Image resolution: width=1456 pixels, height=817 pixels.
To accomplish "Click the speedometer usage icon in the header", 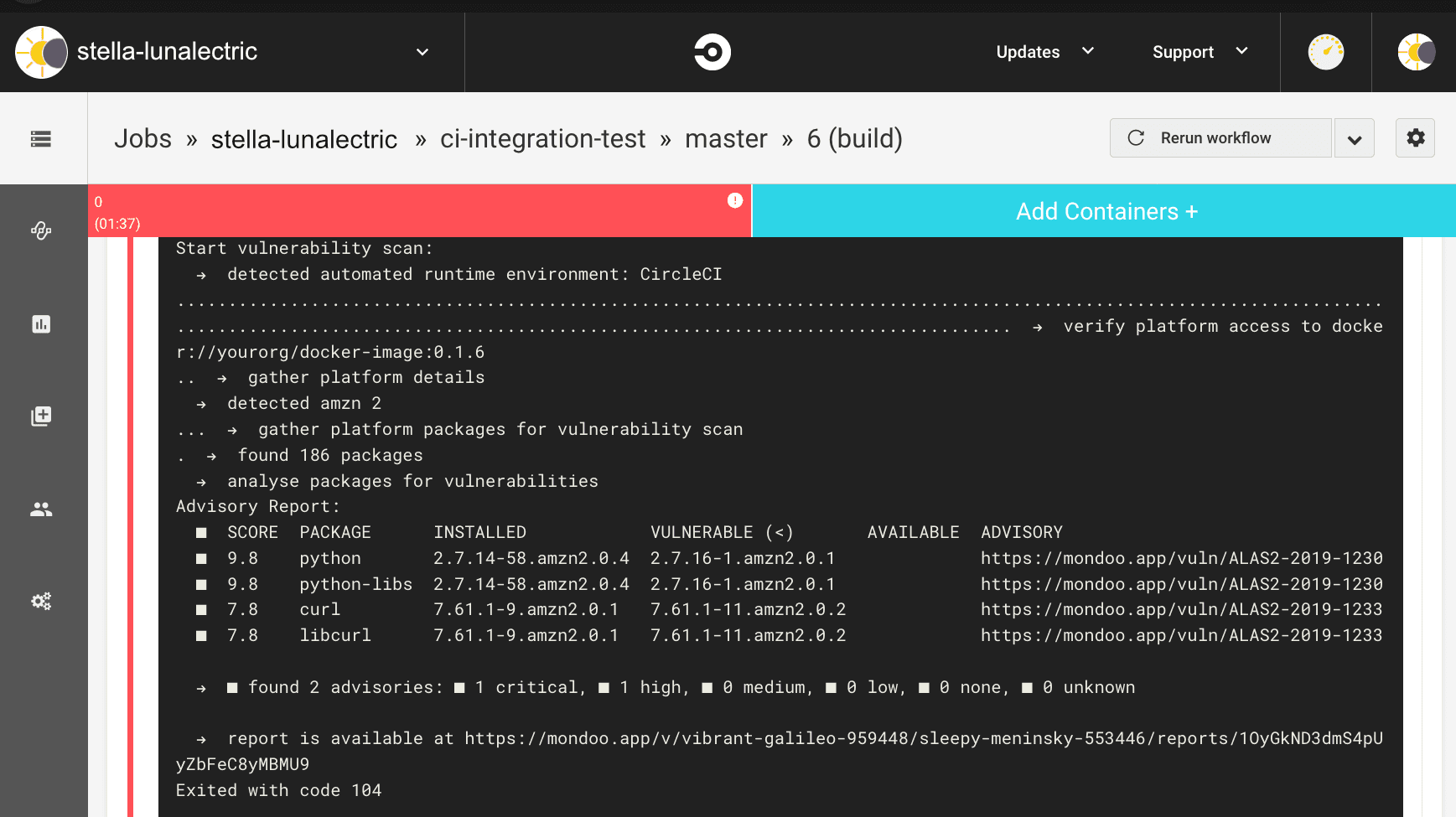I will tap(1325, 51).
